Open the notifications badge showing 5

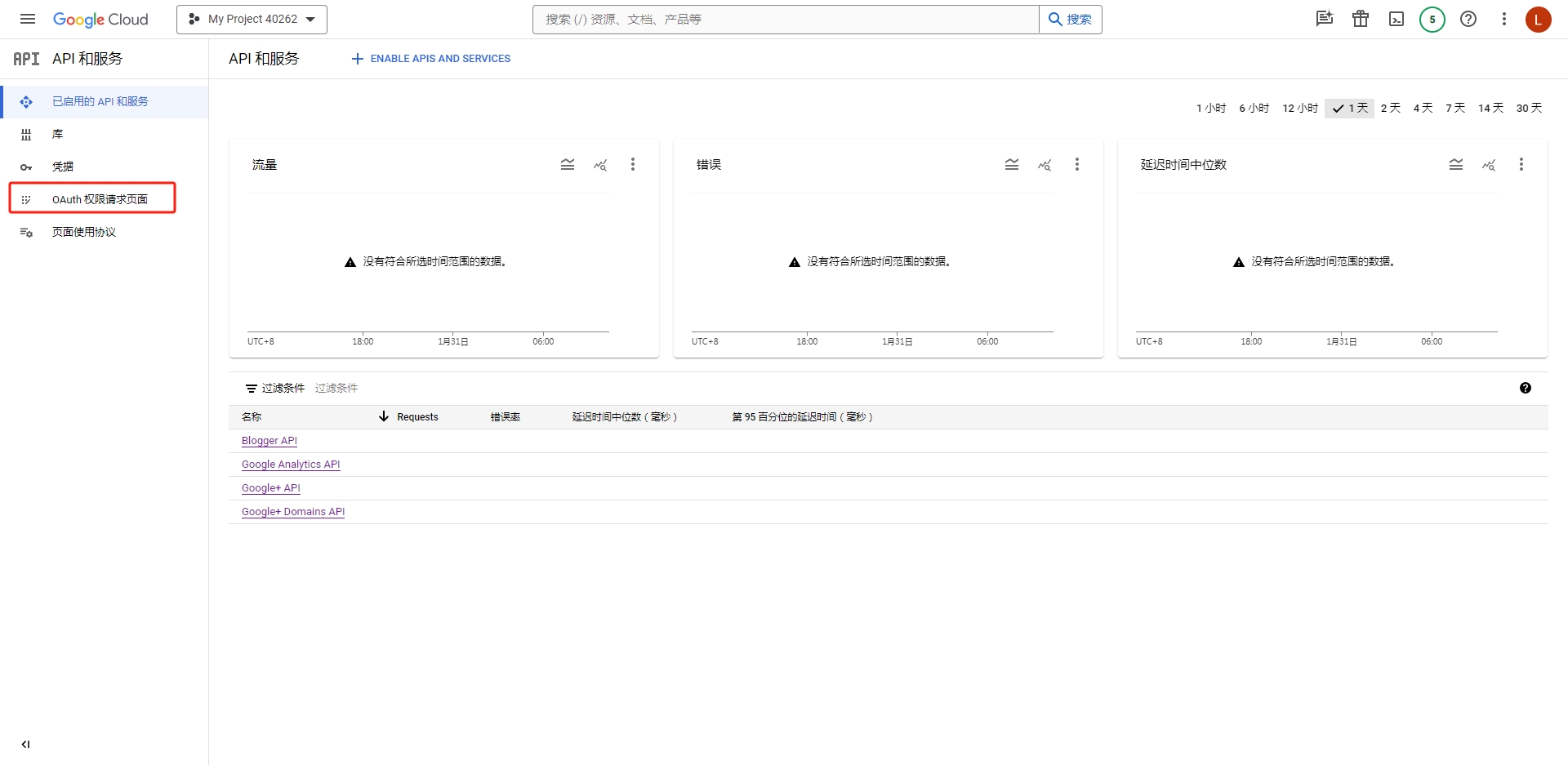[1432, 19]
